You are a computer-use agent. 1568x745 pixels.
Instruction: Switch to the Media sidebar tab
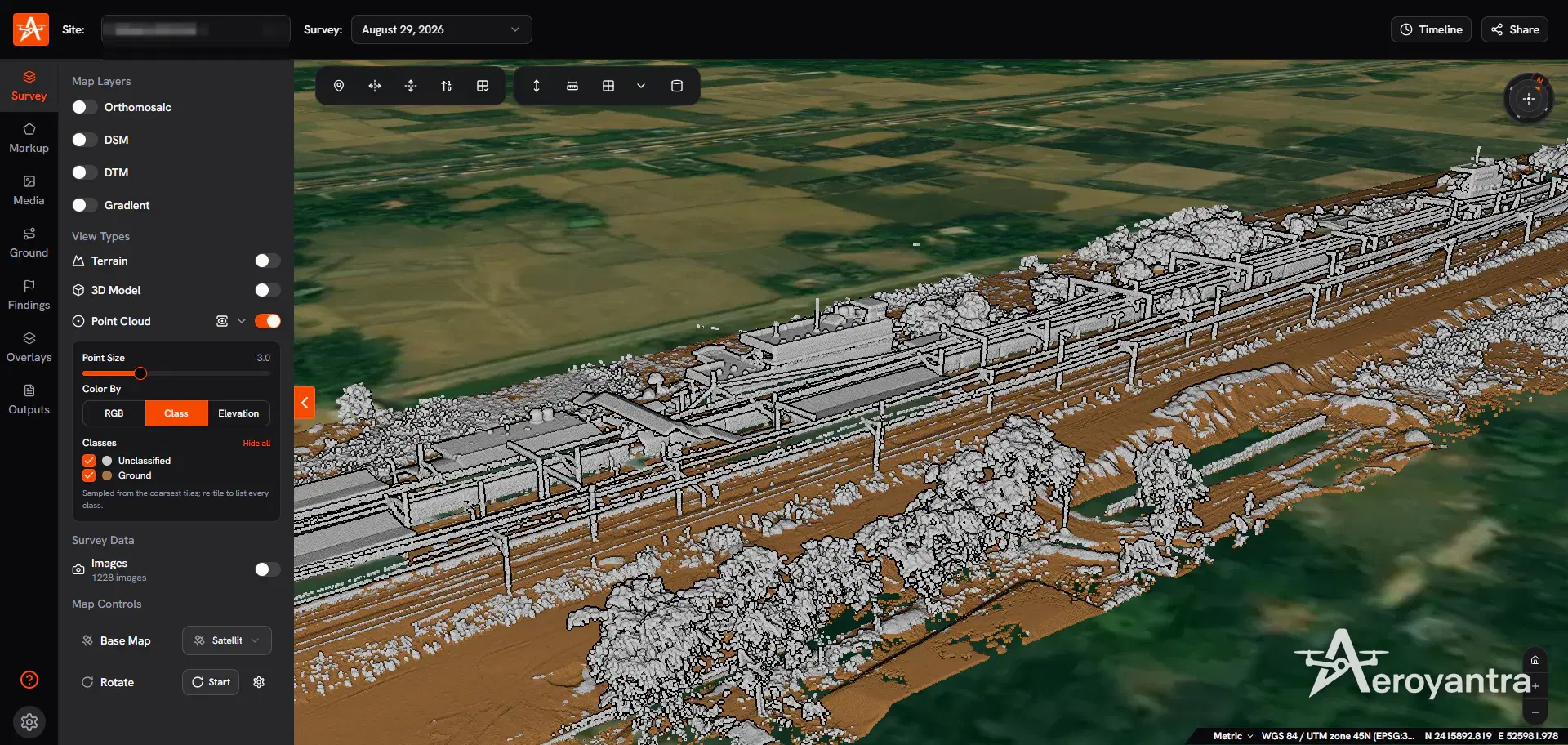coord(29,191)
